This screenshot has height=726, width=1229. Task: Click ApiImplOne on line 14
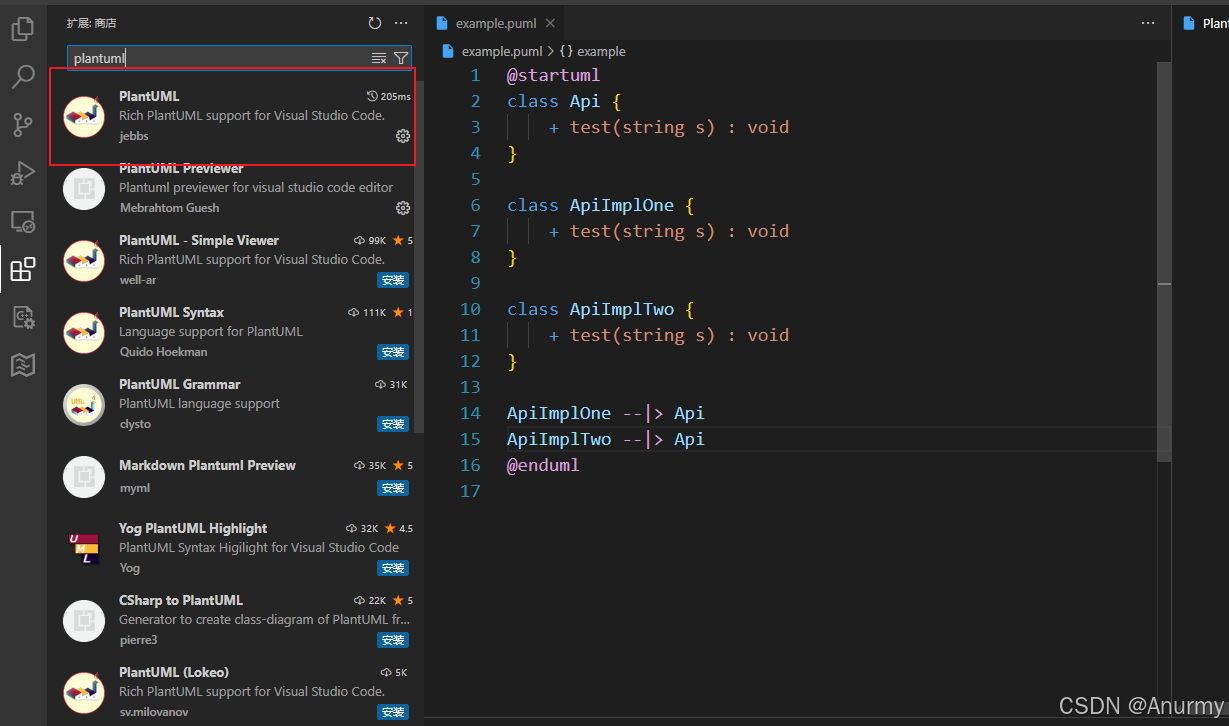click(559, 413)
